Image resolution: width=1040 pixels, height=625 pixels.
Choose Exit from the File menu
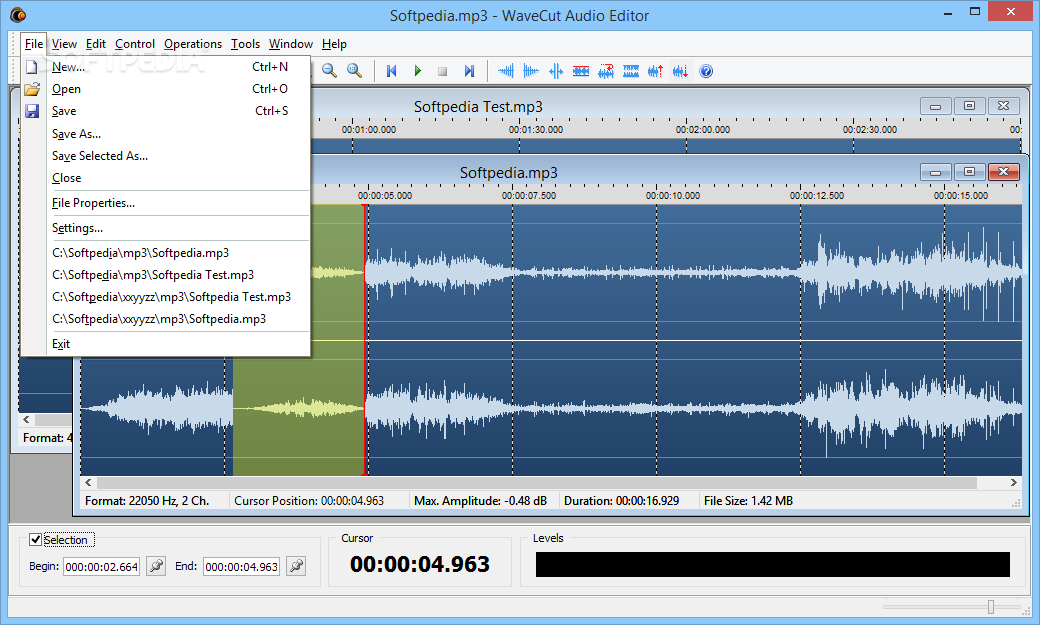(166, 344)
